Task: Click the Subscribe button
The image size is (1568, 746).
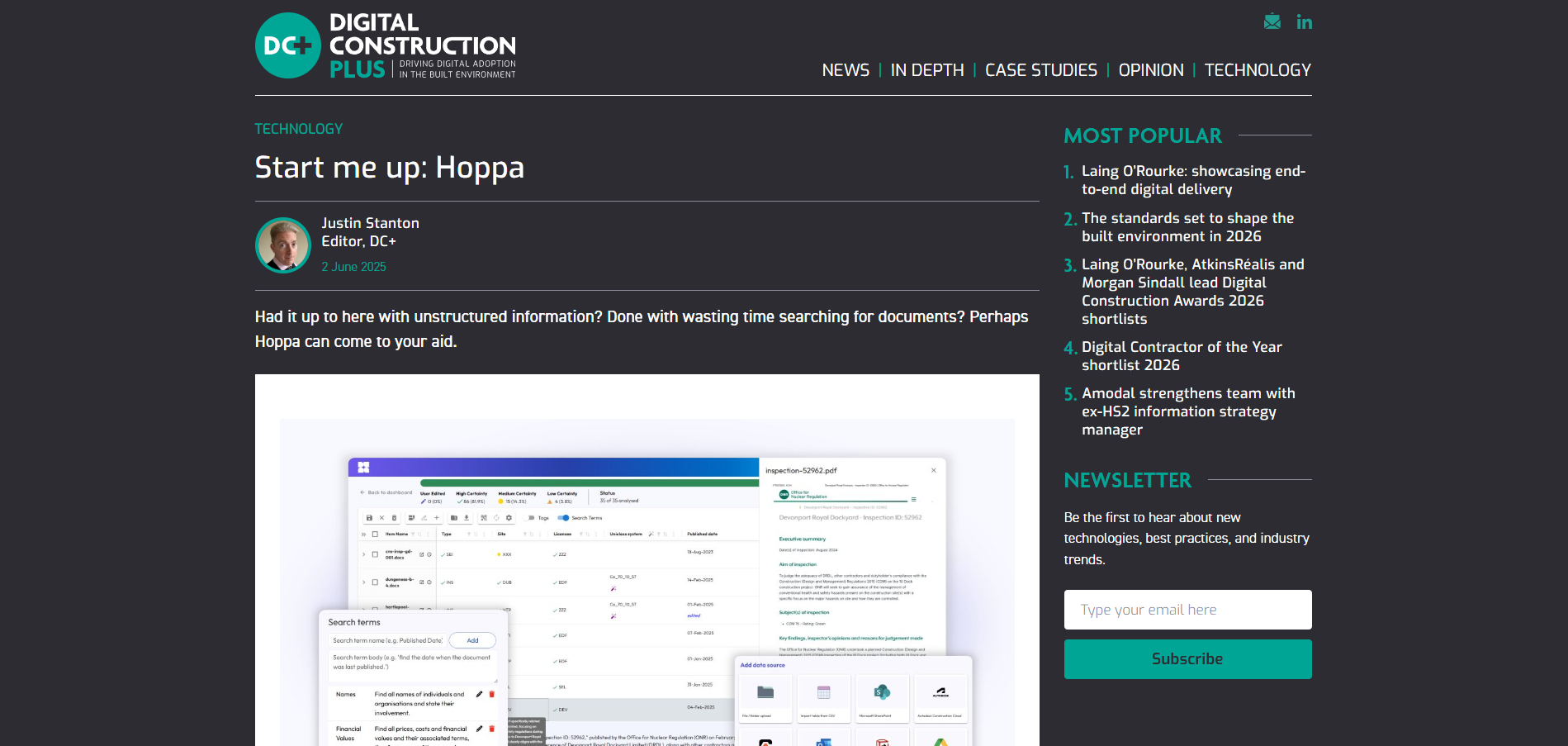Action: point(1187,658)
